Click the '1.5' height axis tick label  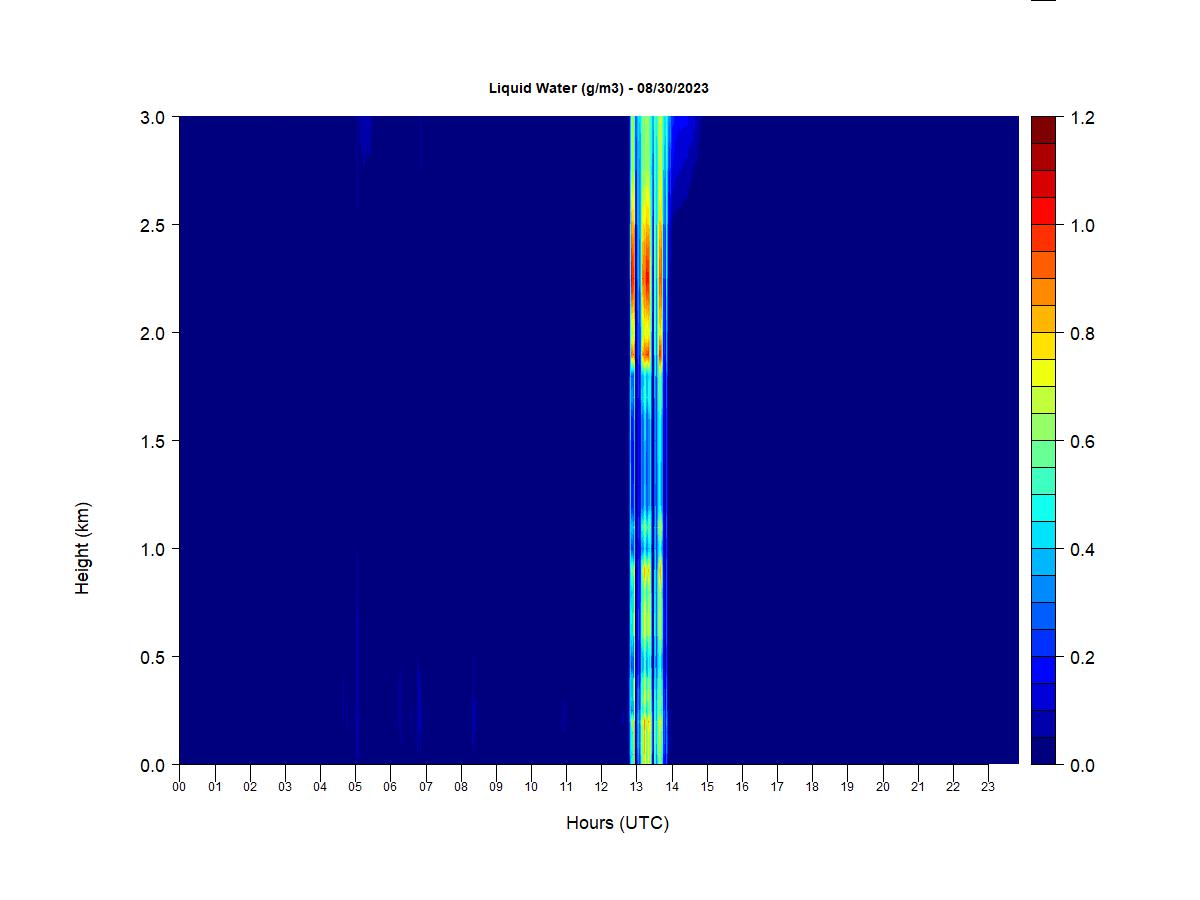(x=152, y=441)
